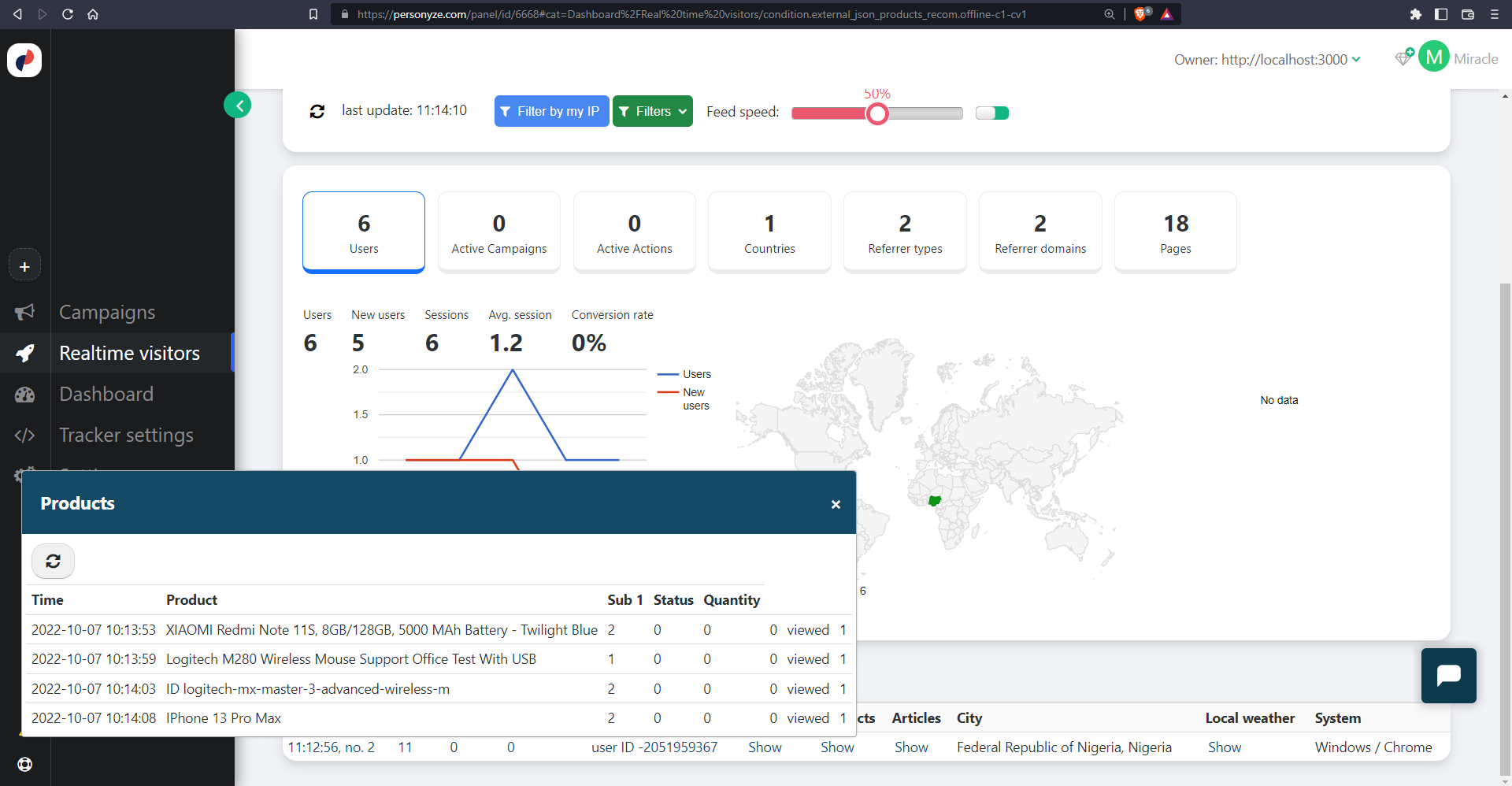The width and height of the screenshot is (1512, 786).
Task: Go to browser home page
Action: click(93, 14)
